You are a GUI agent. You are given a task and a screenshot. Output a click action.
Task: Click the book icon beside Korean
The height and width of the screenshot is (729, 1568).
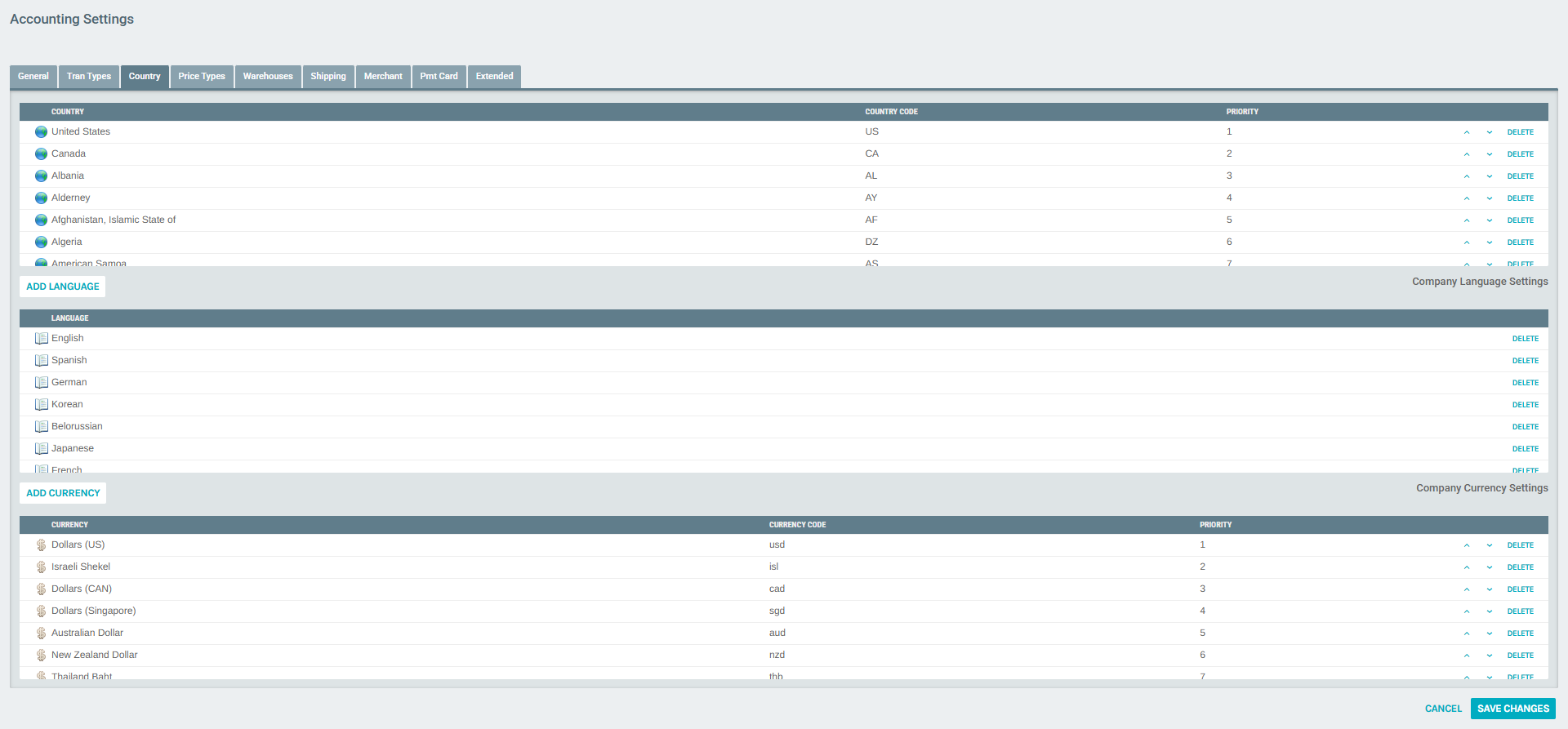tap(41, 405)
